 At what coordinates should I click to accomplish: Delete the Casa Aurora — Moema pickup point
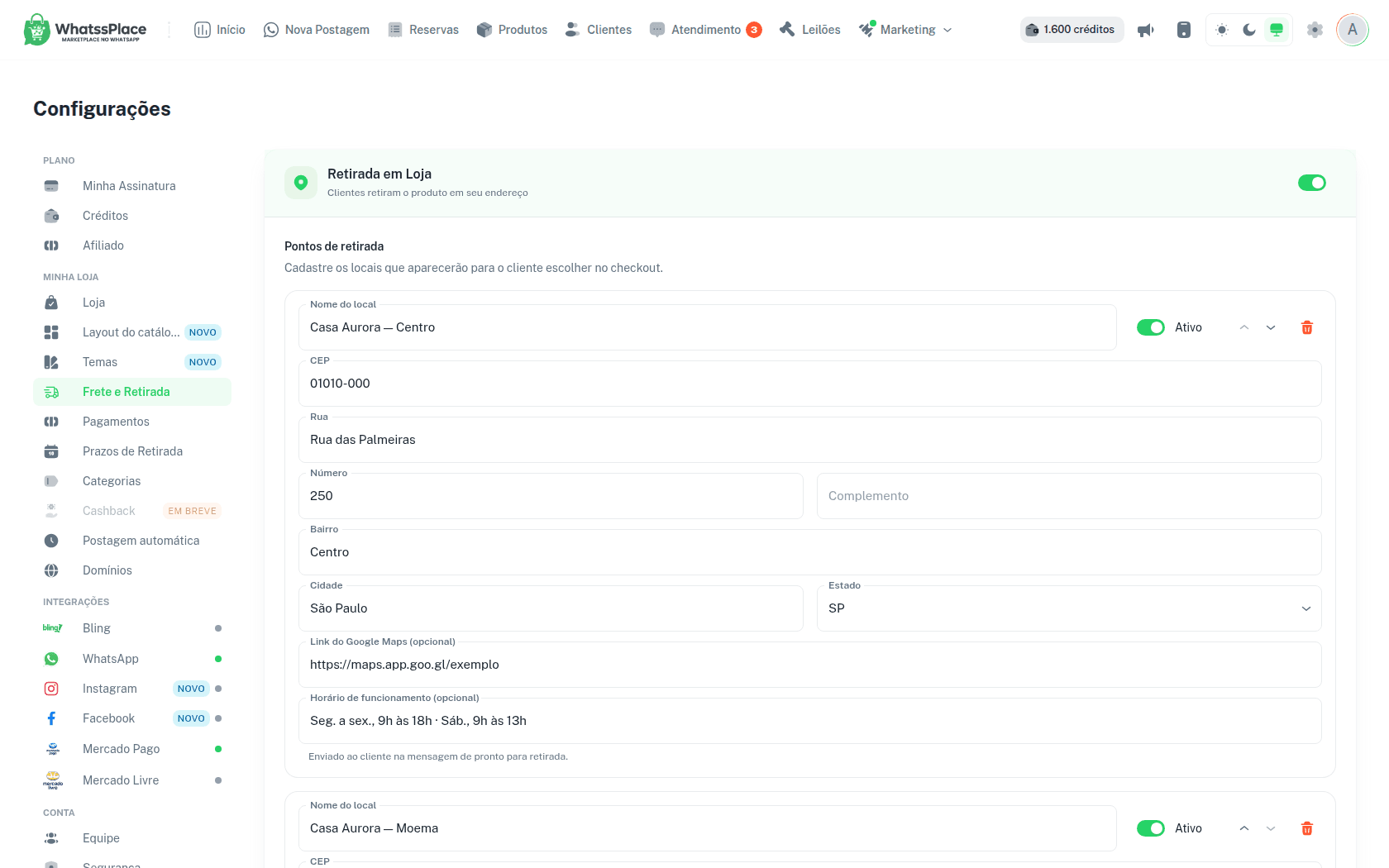pyautogui.click(x=1307, y=828)
